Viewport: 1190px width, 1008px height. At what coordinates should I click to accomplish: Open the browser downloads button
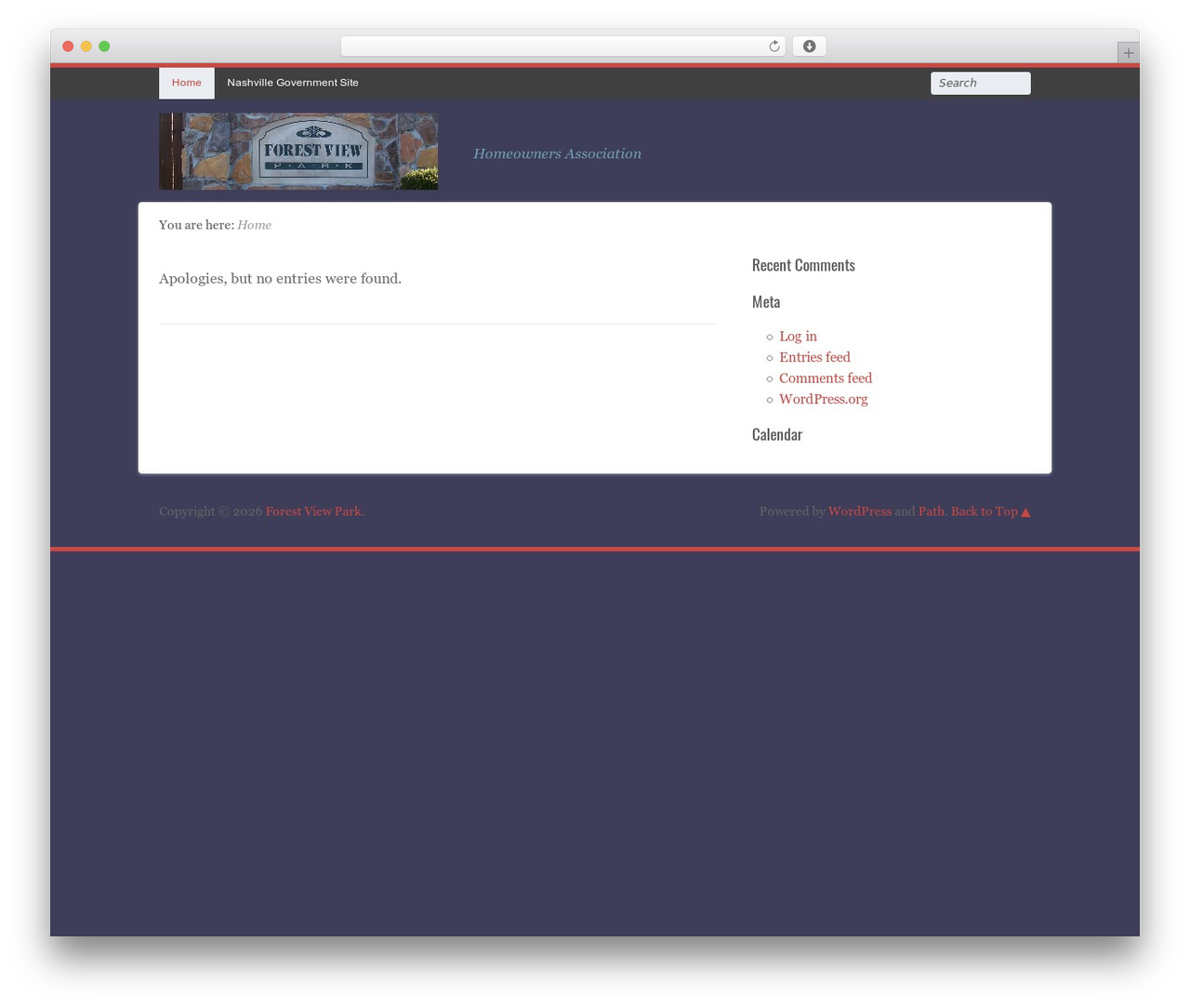point(809,46)
